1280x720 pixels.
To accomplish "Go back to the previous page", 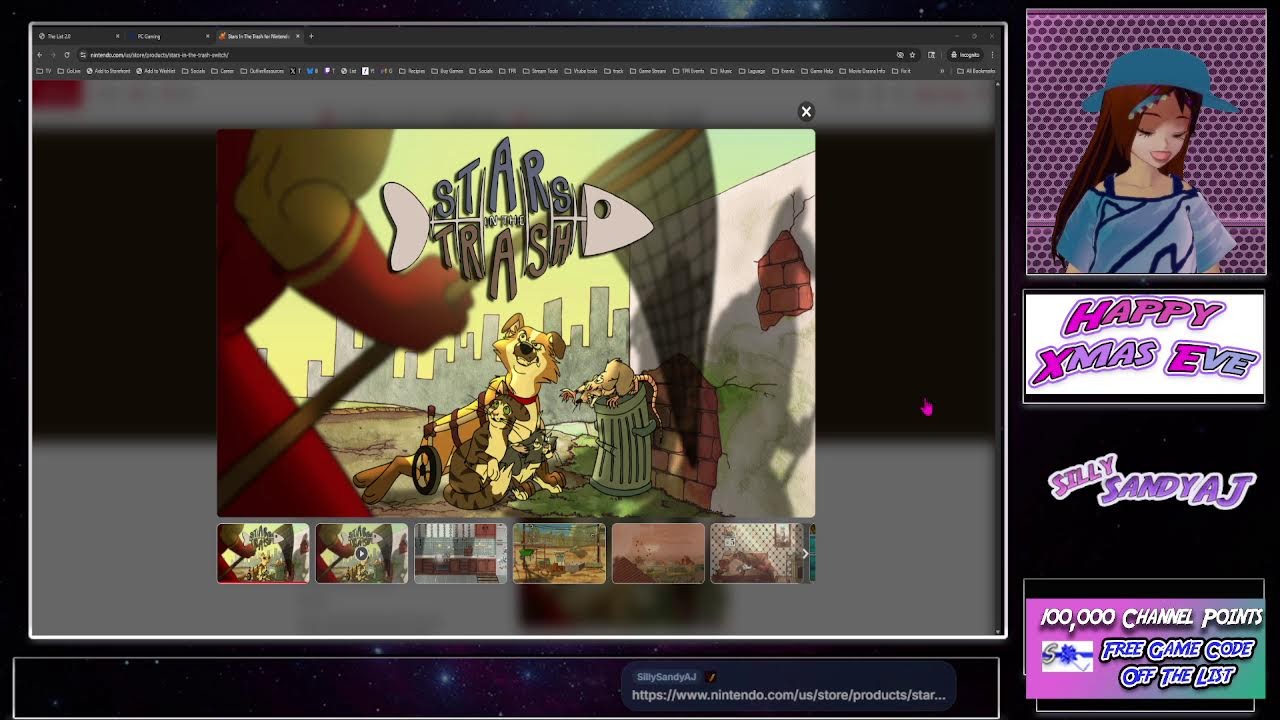I will [40, 55].
